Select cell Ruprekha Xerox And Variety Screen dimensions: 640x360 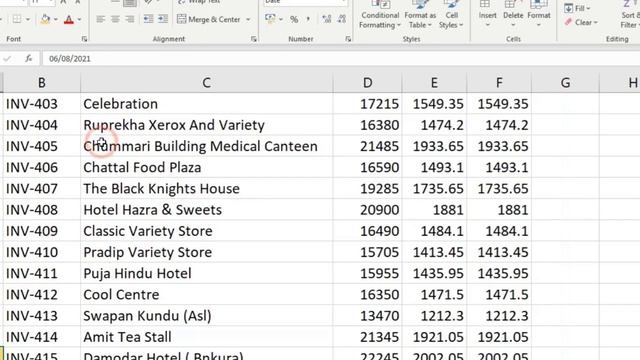(207, 125)
